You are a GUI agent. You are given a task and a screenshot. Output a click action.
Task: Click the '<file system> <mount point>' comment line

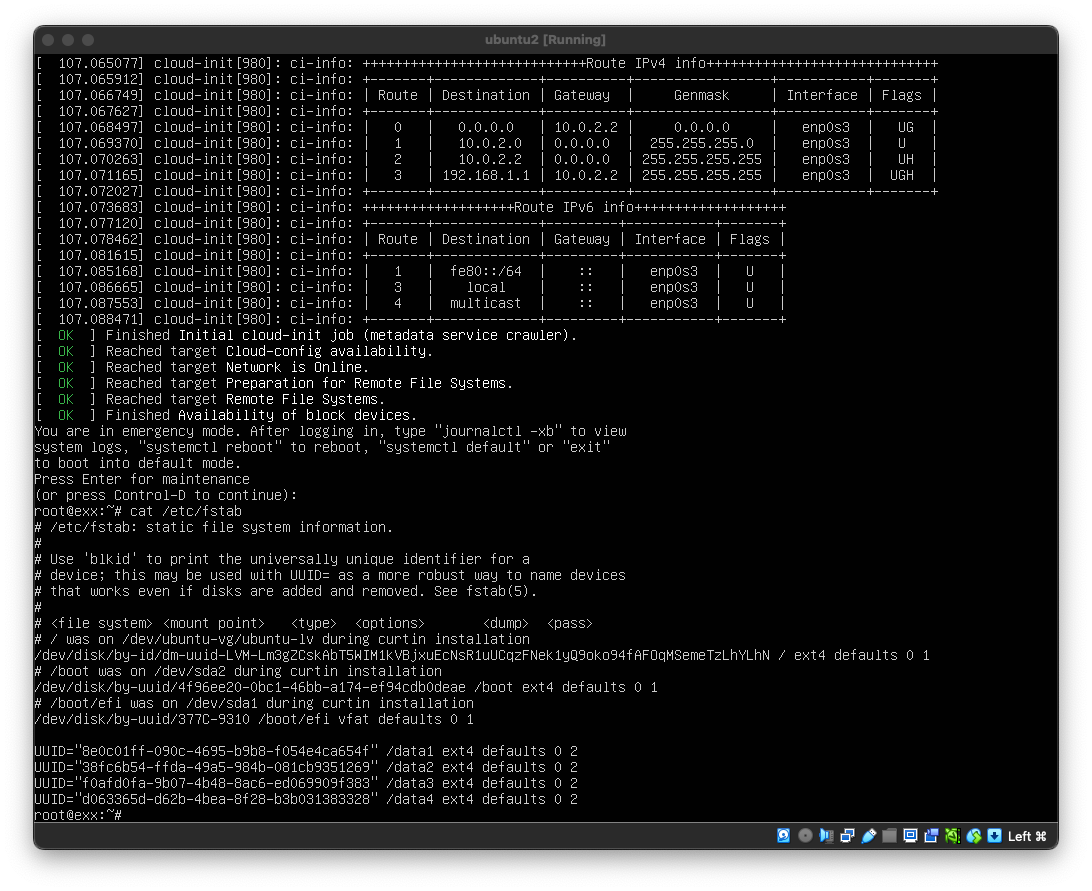click(313, 623)
